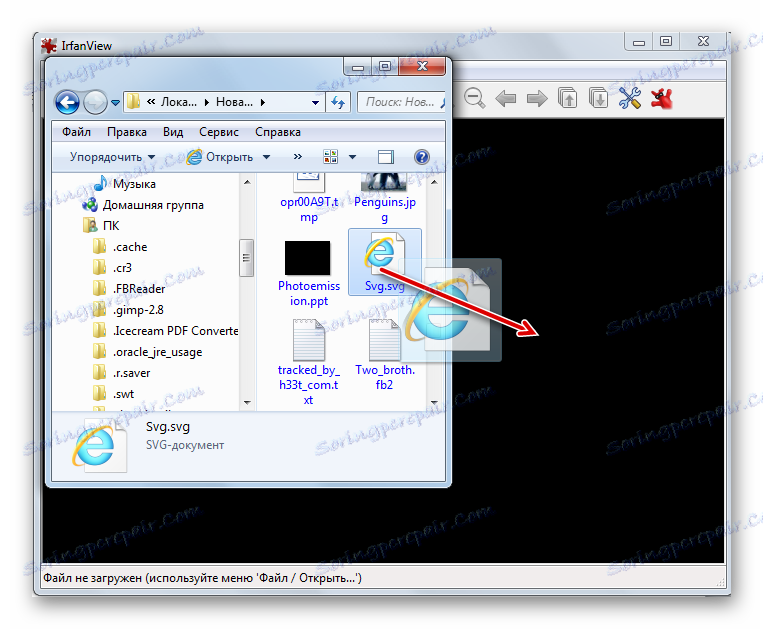
Task: Click the Explorer search field
Action: coord(401,102)
